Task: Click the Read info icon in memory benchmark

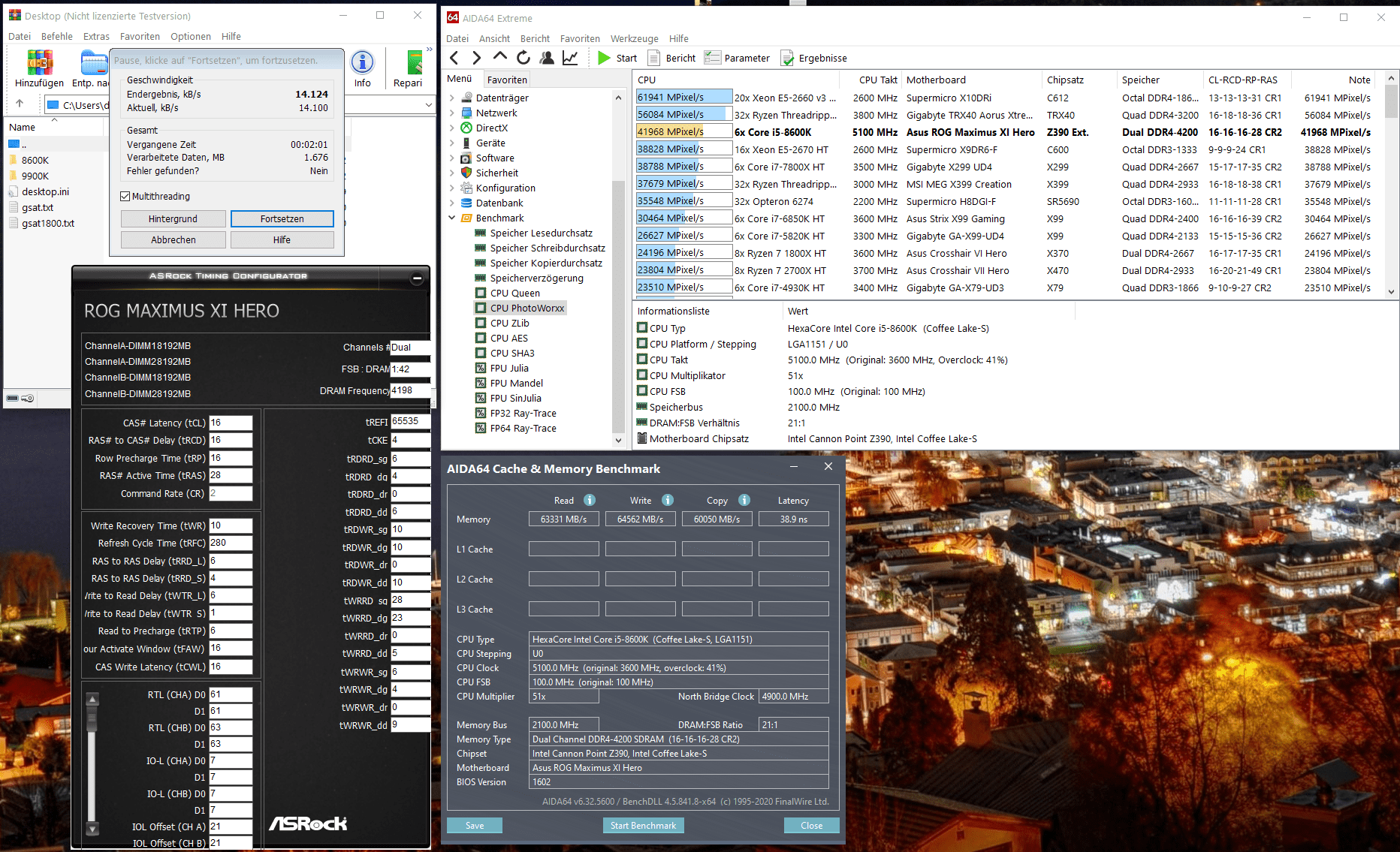Action: pos(590,500)
